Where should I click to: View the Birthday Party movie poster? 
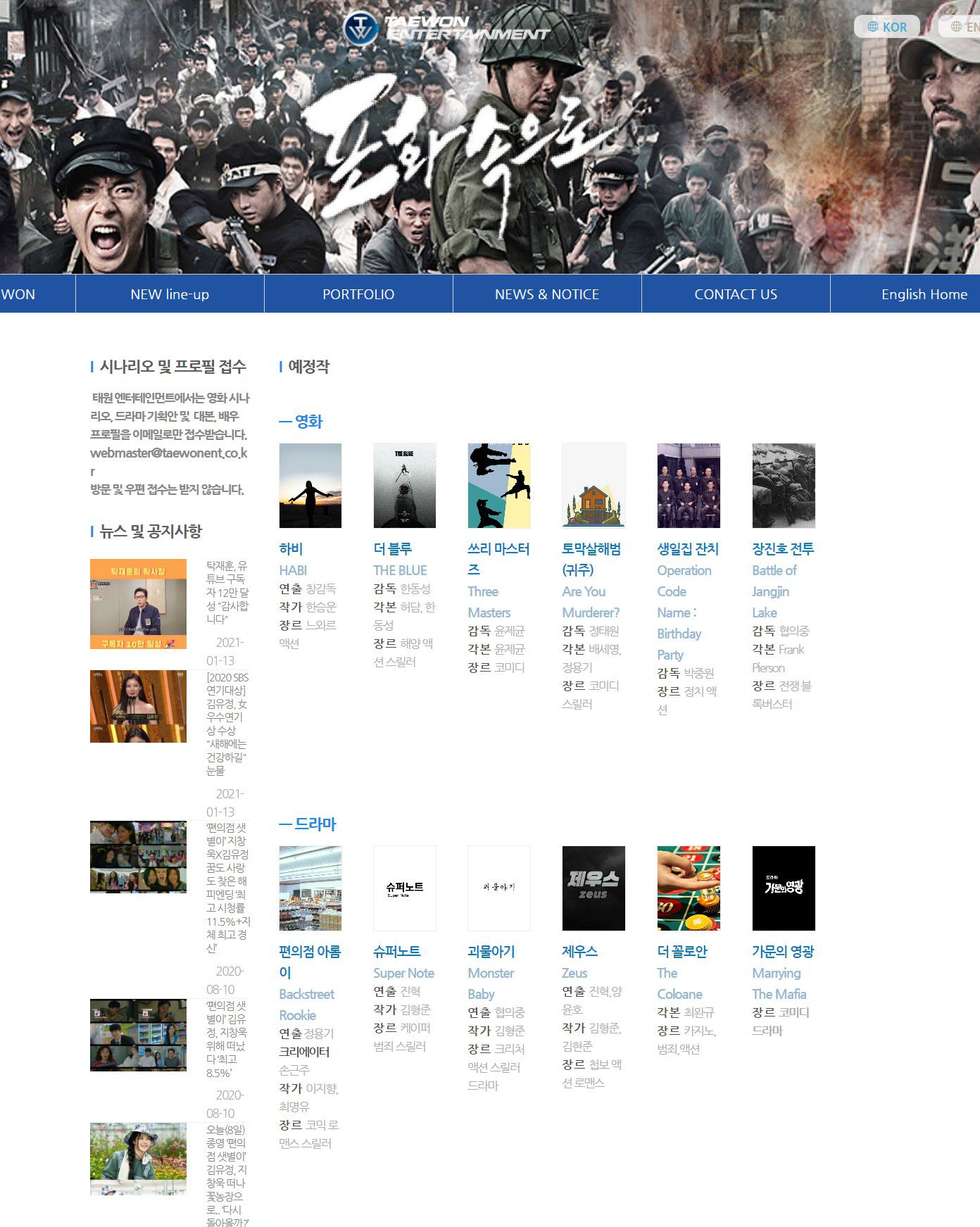(689, 486)
